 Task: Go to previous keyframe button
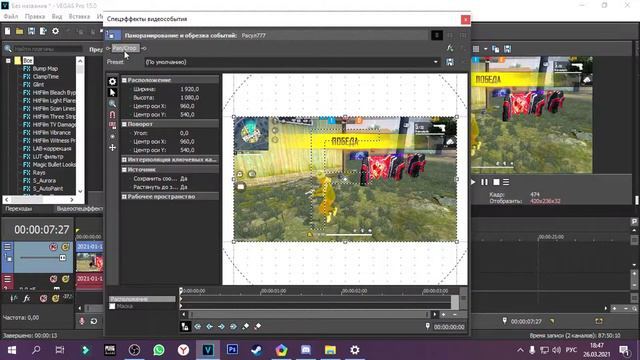tap(209, 327)
